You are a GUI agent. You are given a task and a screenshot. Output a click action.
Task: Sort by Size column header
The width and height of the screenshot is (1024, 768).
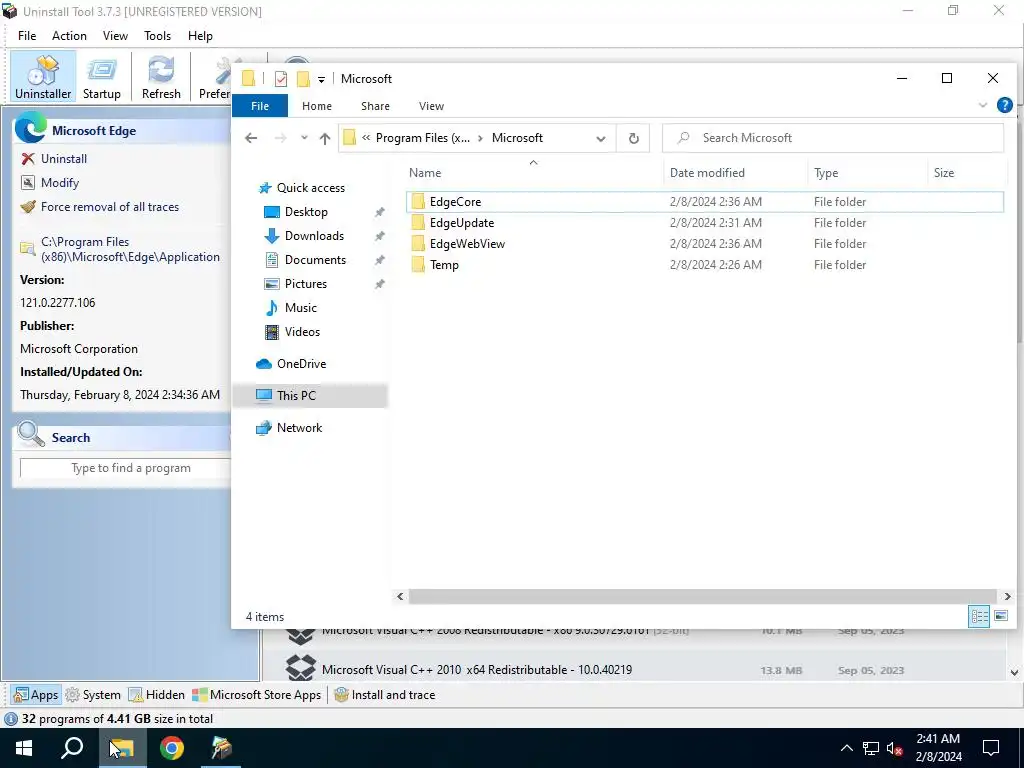coord(967,172)
